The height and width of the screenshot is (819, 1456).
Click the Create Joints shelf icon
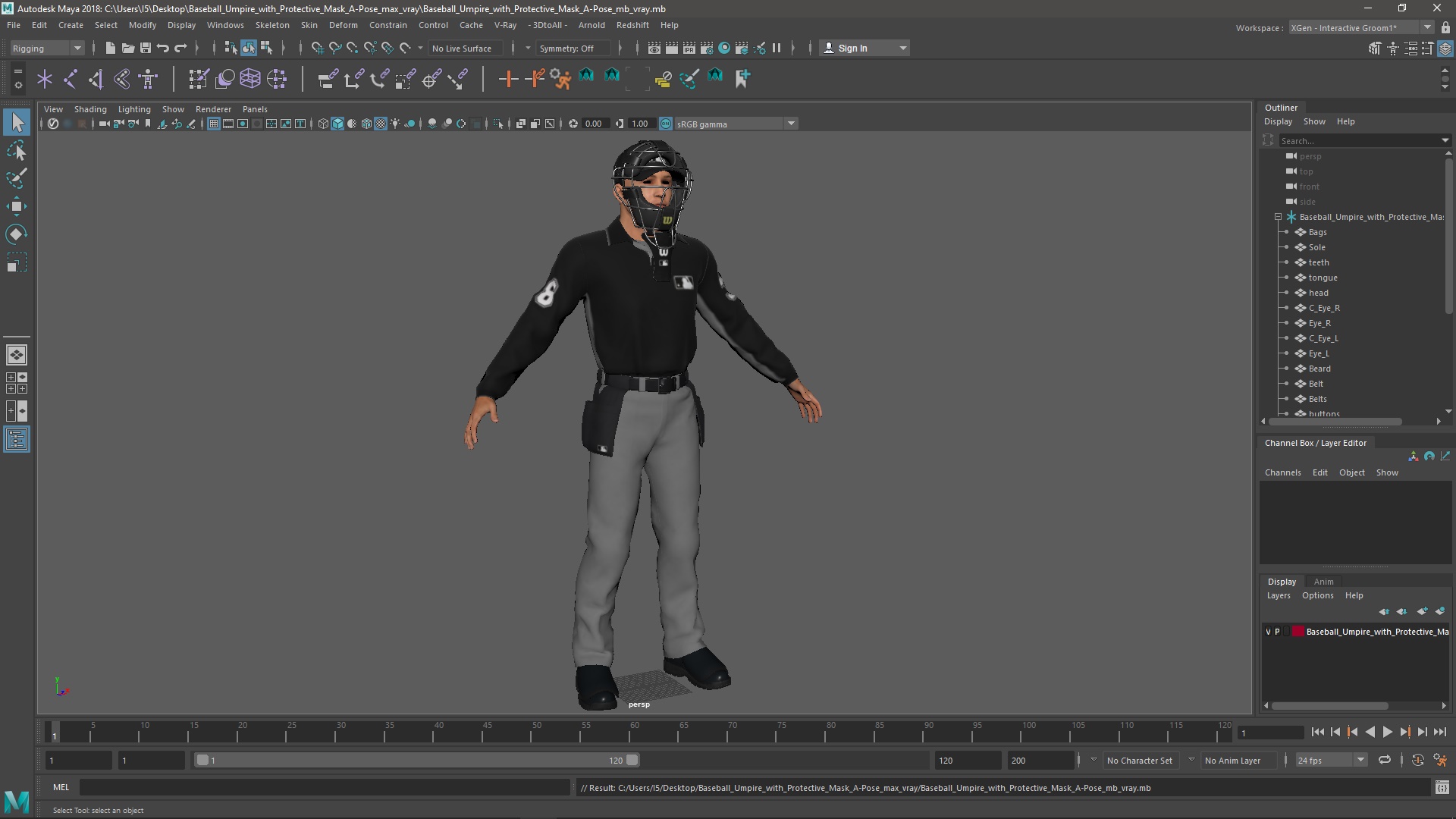[70, 78]
